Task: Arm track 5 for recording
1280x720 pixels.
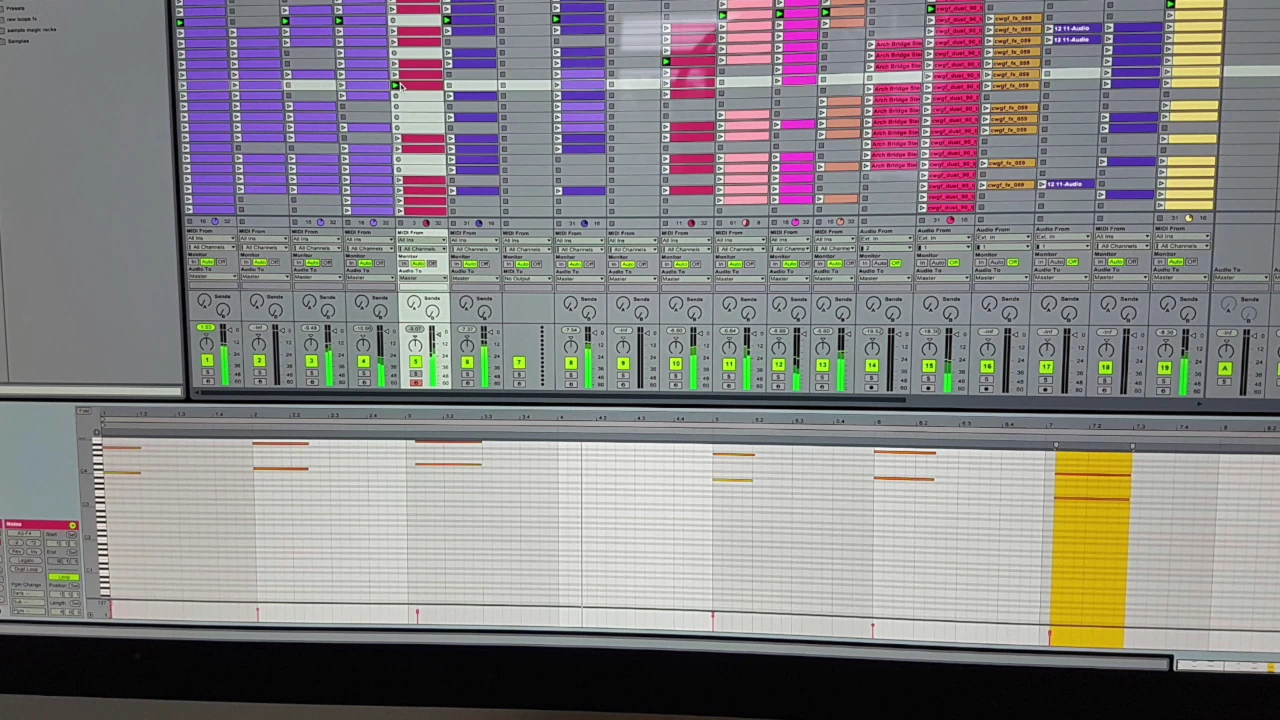Action: (x=415, y=383)
